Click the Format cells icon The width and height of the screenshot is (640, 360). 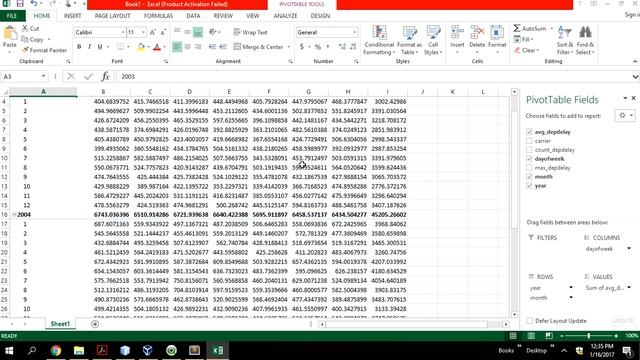(497, 33)
